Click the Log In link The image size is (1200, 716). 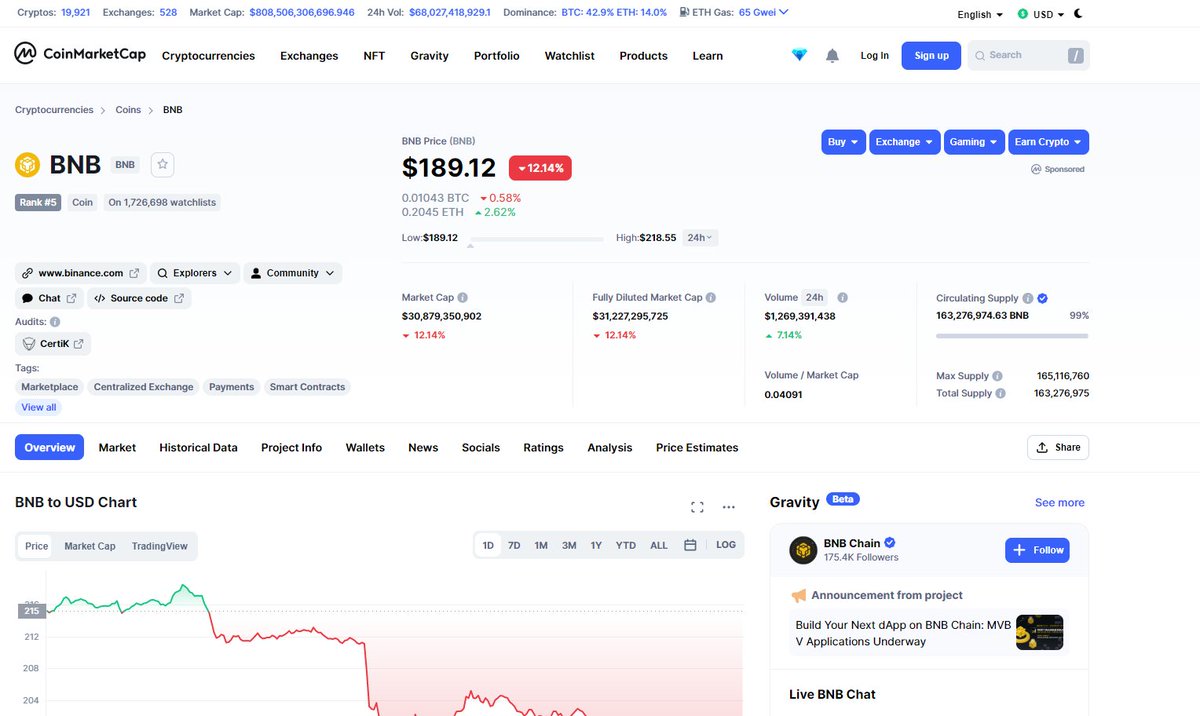(x=874, y=55)
